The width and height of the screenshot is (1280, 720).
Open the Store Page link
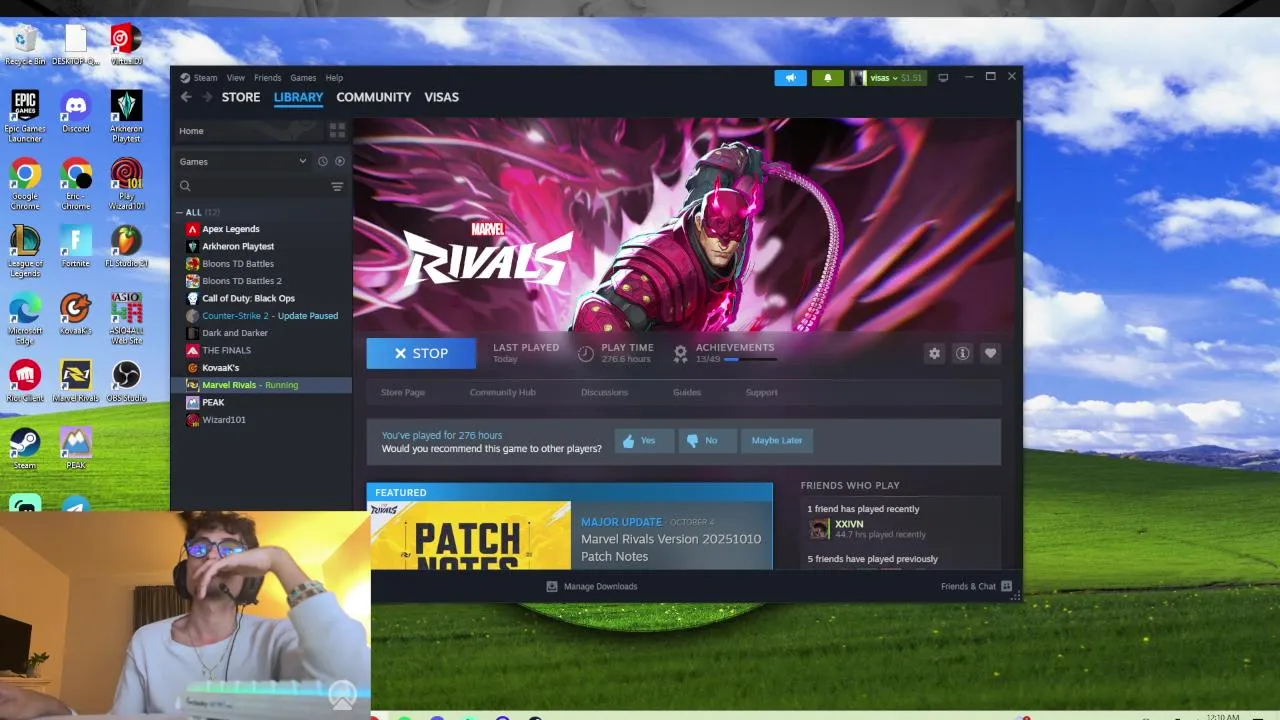(x=403, y=392)
